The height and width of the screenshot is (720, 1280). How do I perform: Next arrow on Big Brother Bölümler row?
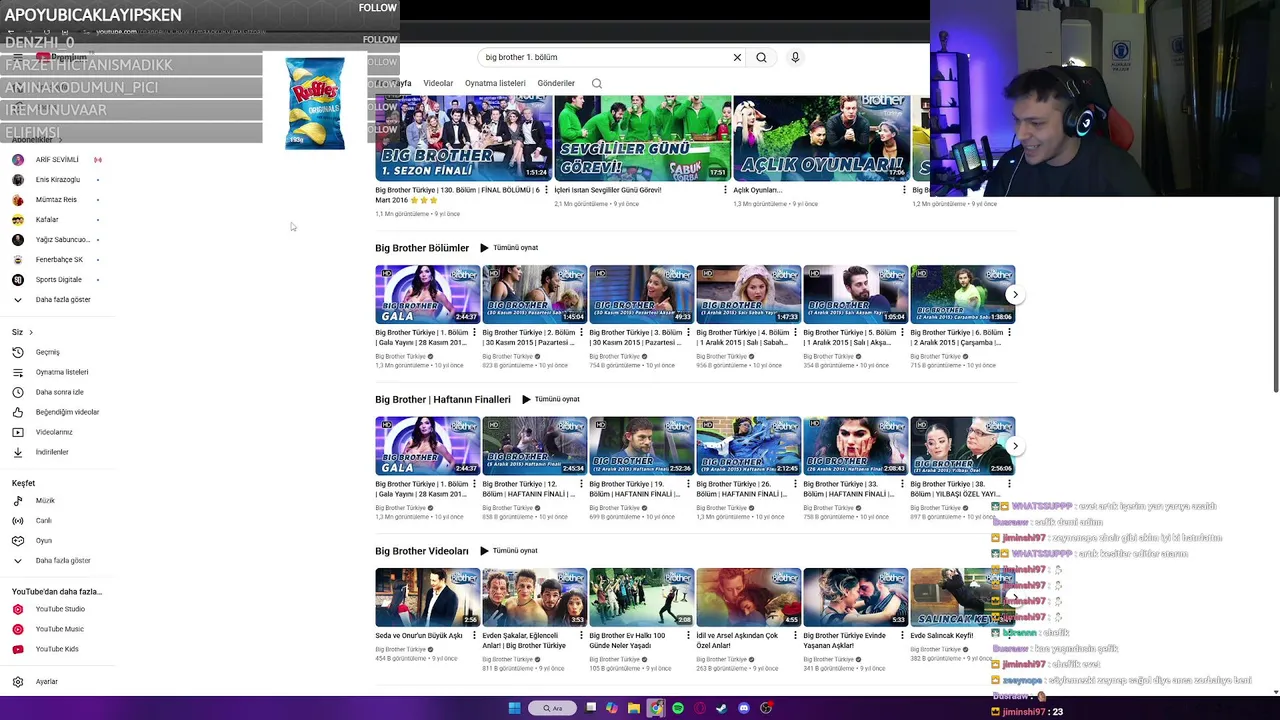(x=1015, y=295)
